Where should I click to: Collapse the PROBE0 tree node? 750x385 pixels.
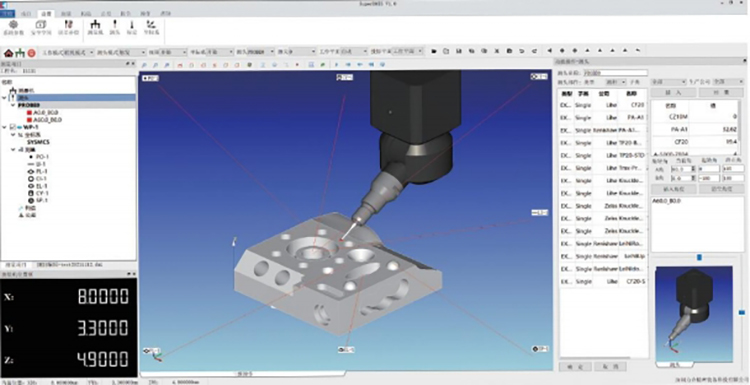tap(13, 105)
